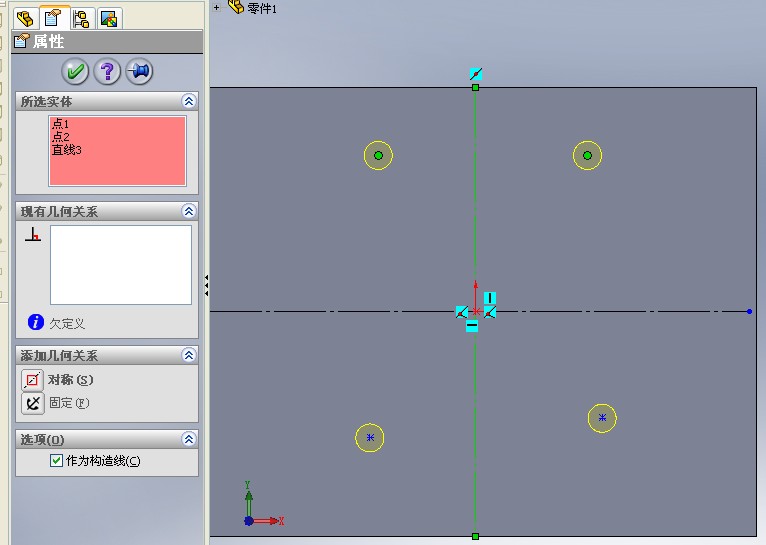Click the blue info icon next to 欠定义
The image size is (766, 545).
(x=36, y=322)
